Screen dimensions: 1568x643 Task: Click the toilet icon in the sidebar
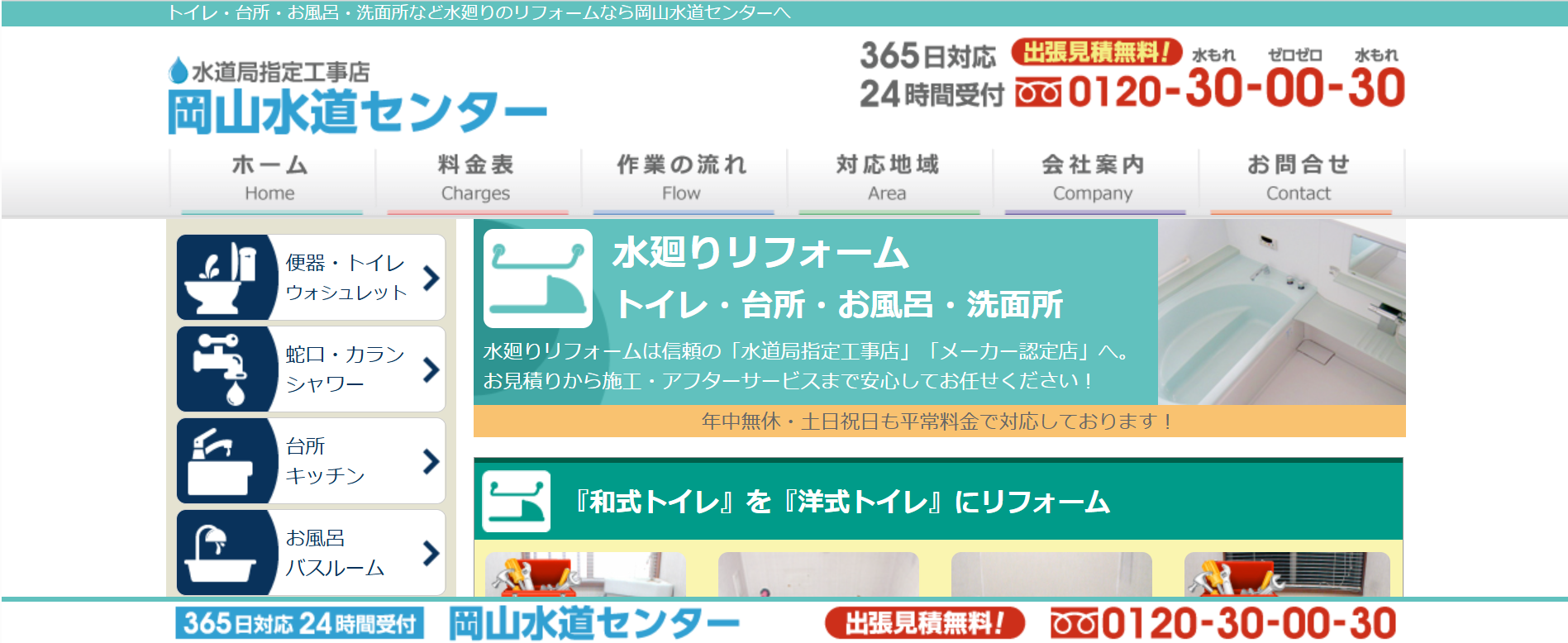(220, 278)
